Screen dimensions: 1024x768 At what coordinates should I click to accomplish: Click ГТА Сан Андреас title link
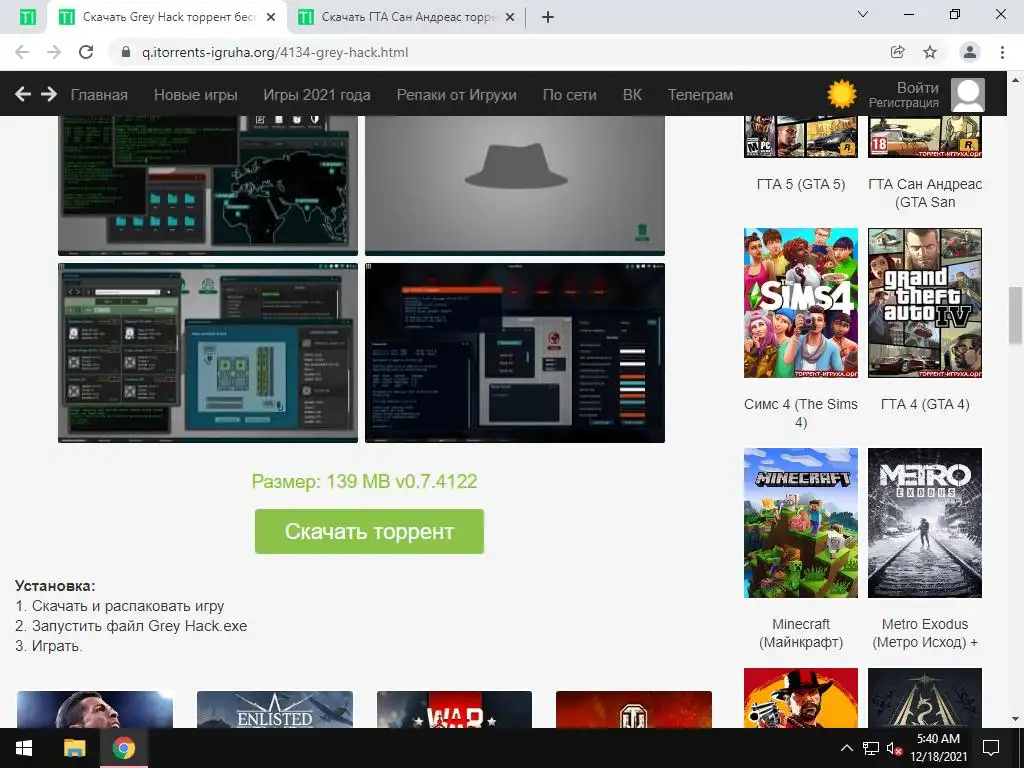click(925, 193)
